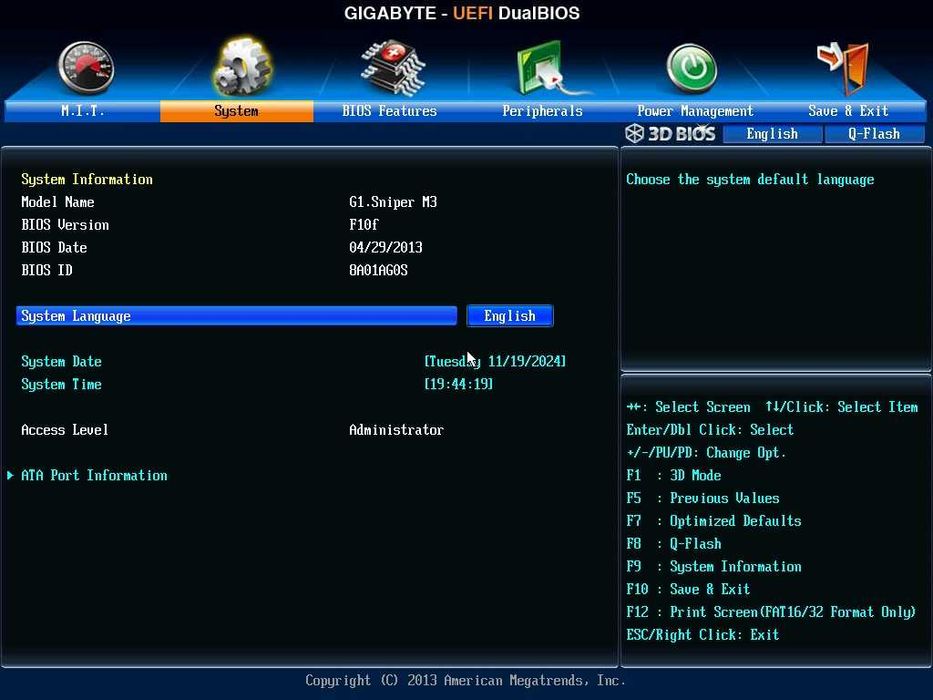This screenshot has width=933, height=700.
Task: Click the System Time value 19:44:19
Action: (458, 385)
